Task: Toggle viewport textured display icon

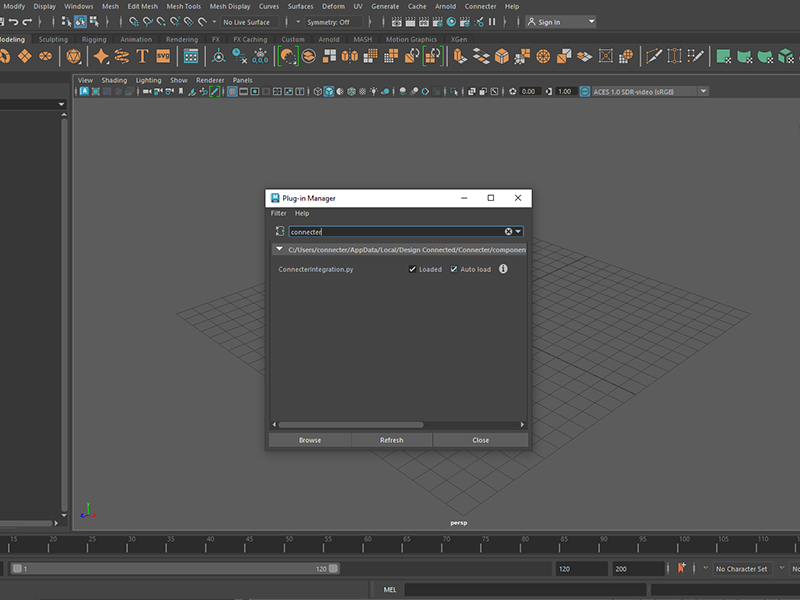Action: pyautogui.click(x=352, y=91)
